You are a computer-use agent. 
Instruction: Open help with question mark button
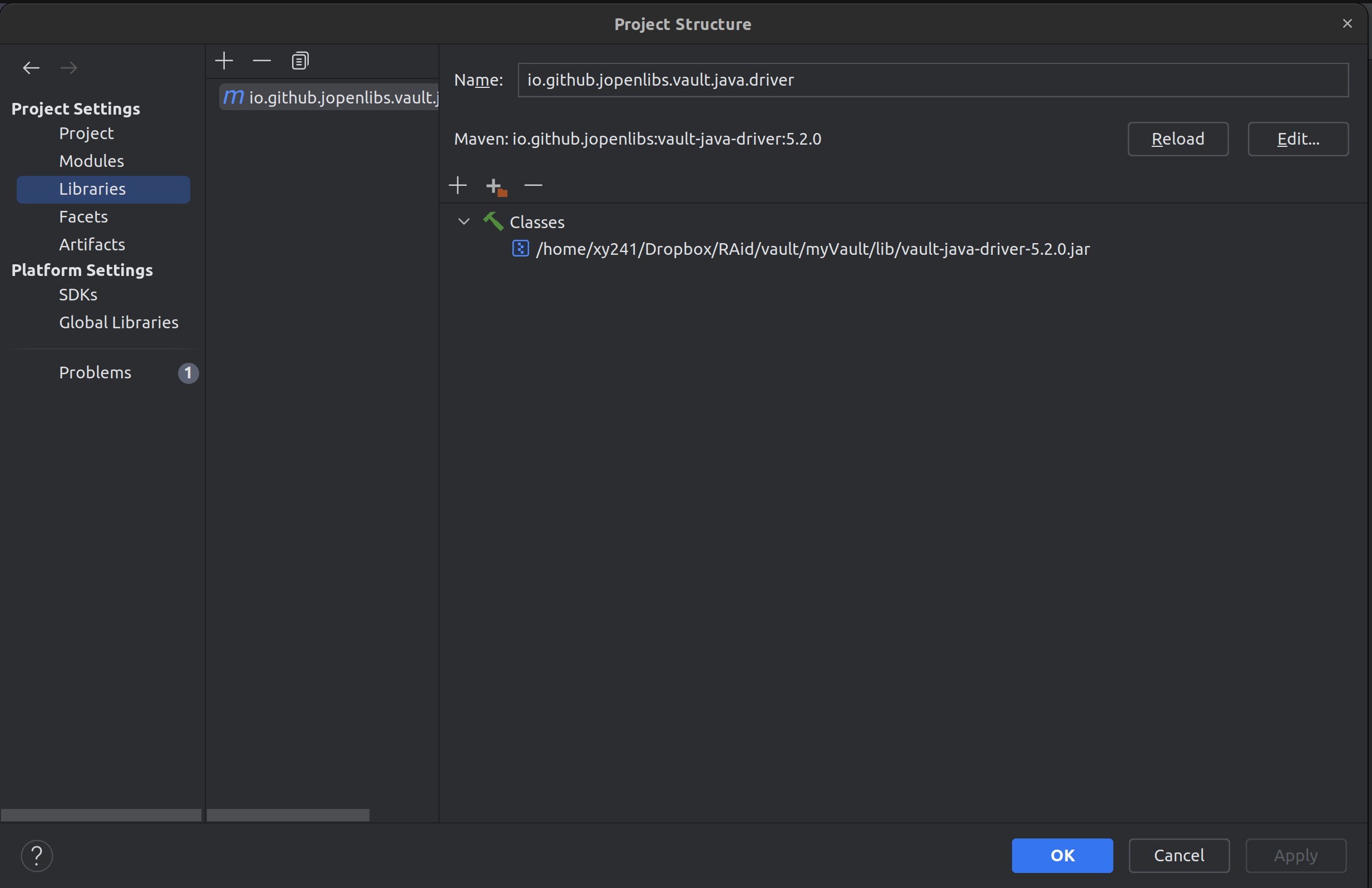(37, 856)
